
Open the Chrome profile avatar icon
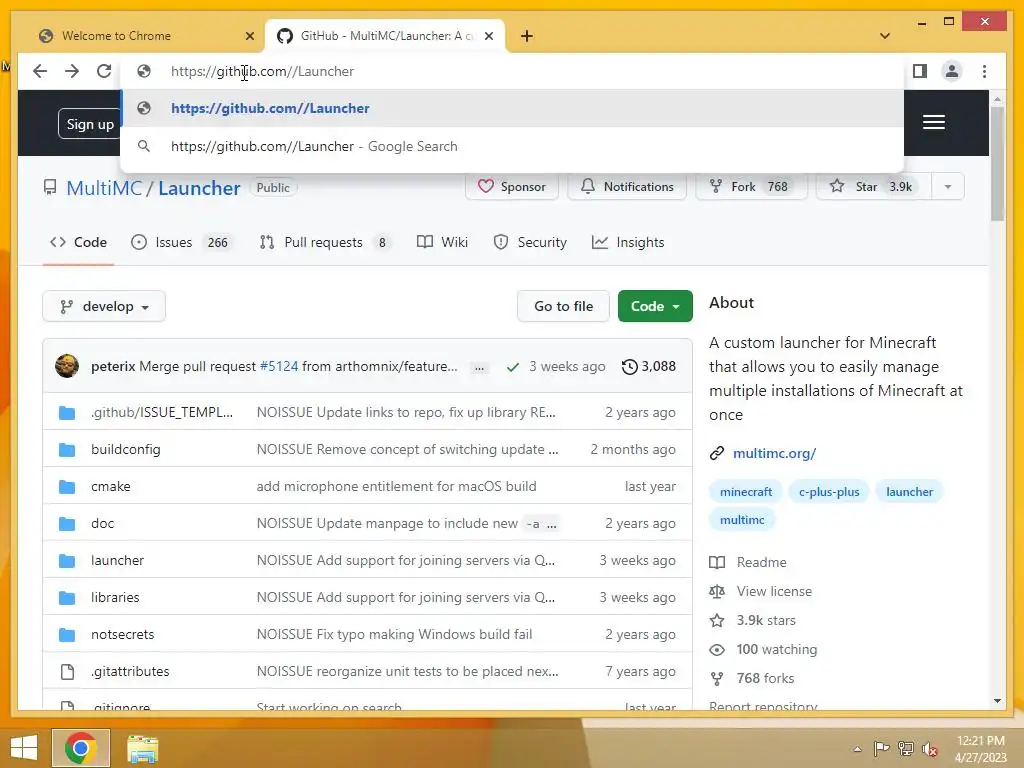click(x=952, y=71)
